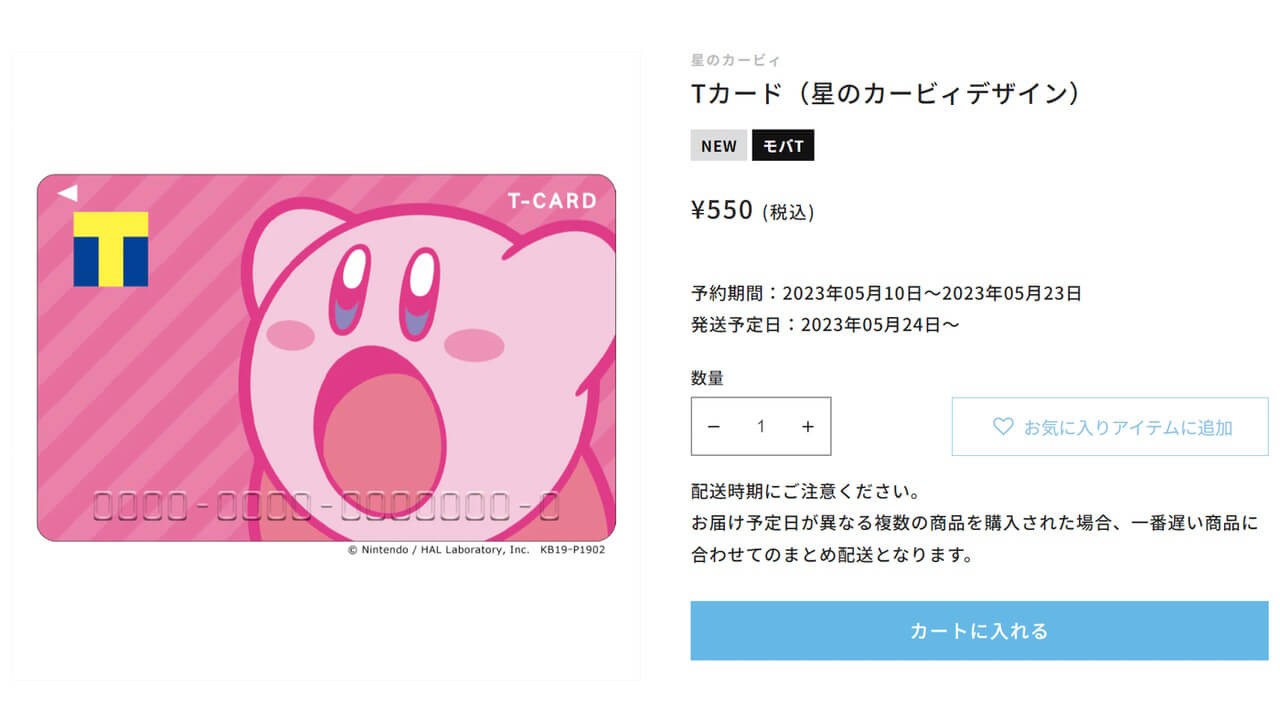Click the 数量 quantity label
Viewport: 1280px width, 720px height.
[704, 378]
